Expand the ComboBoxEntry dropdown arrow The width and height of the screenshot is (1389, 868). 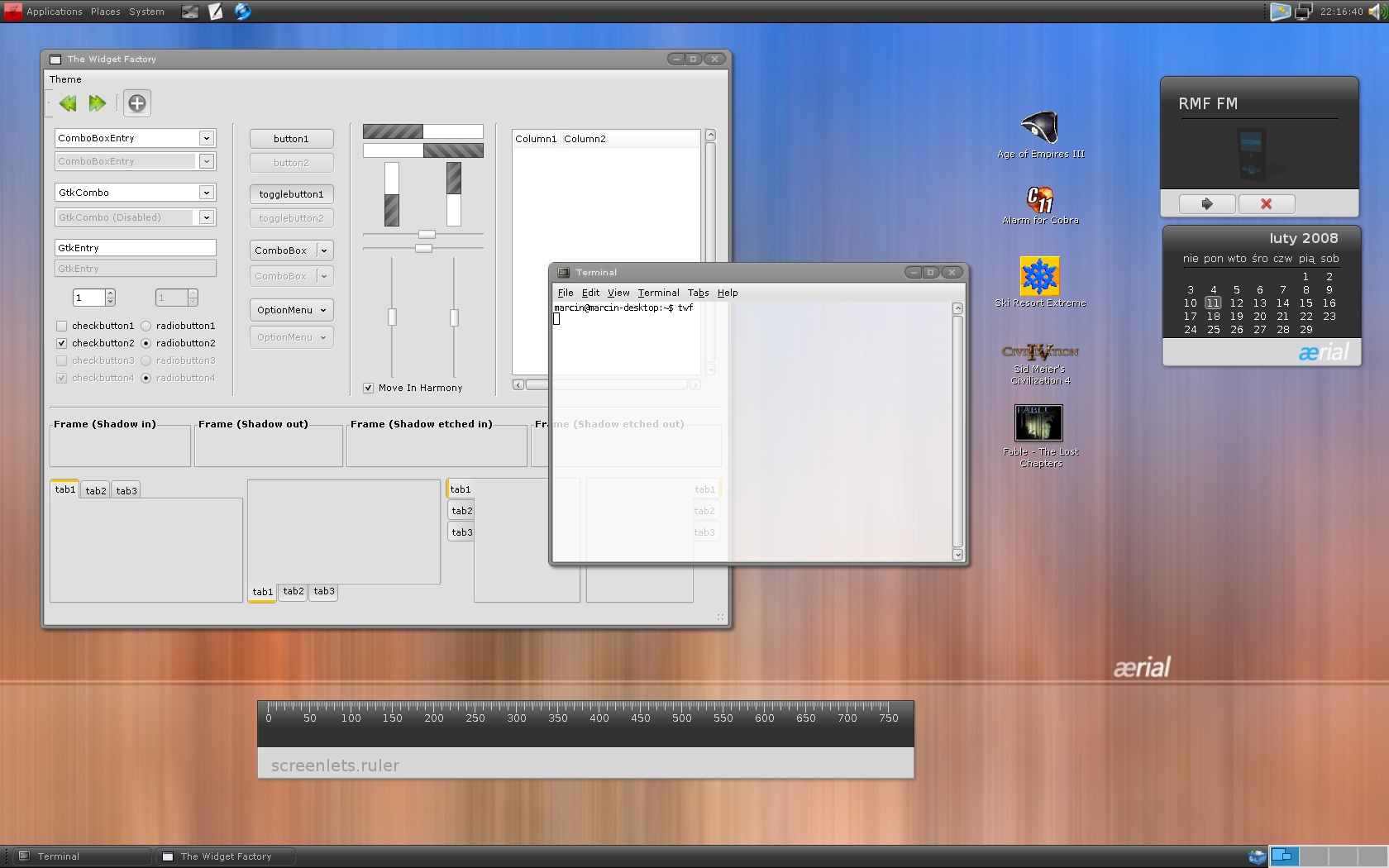pos(207,138)
